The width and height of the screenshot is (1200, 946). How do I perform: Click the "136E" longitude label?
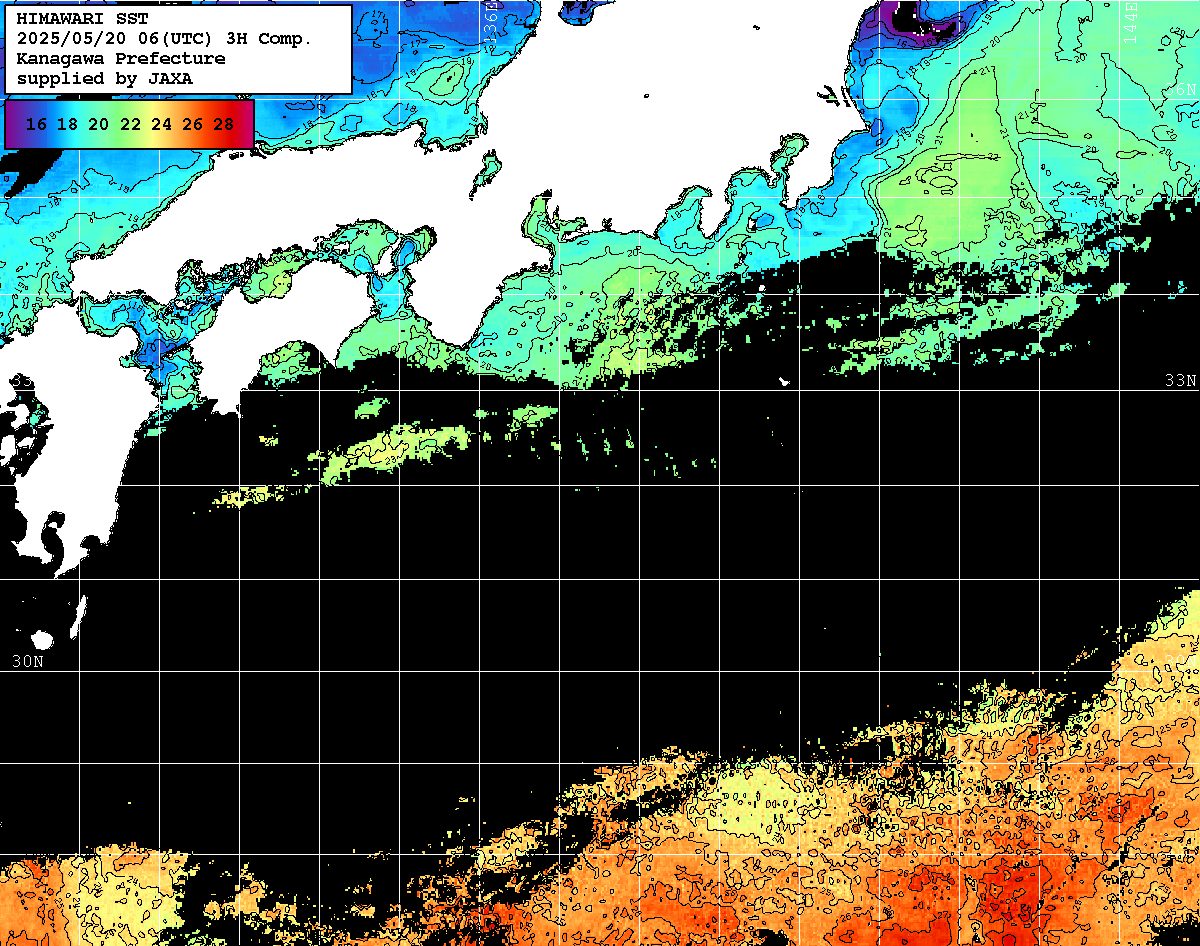[489, 23]
